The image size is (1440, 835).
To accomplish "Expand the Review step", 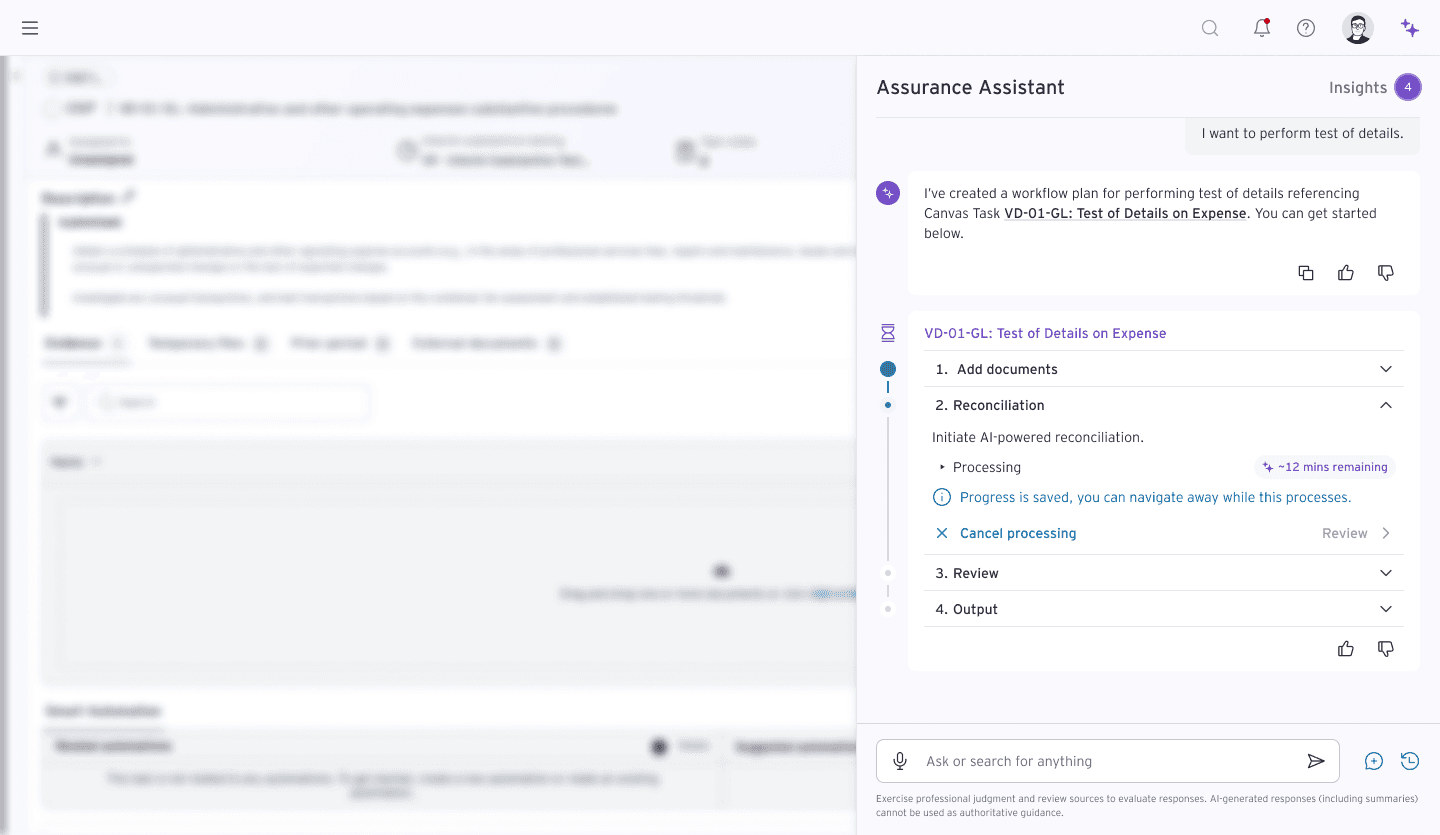I will (1386, 573).
